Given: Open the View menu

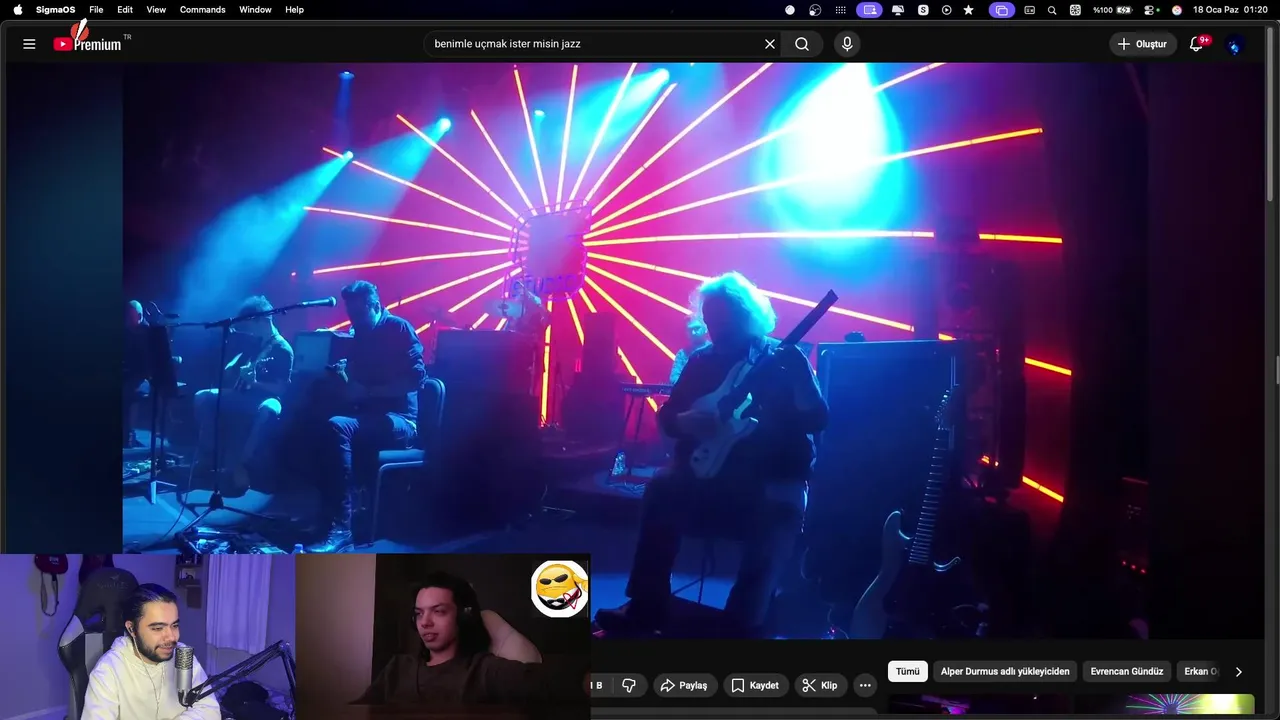Looking at the screenshot, I should (x=156, y=10).
